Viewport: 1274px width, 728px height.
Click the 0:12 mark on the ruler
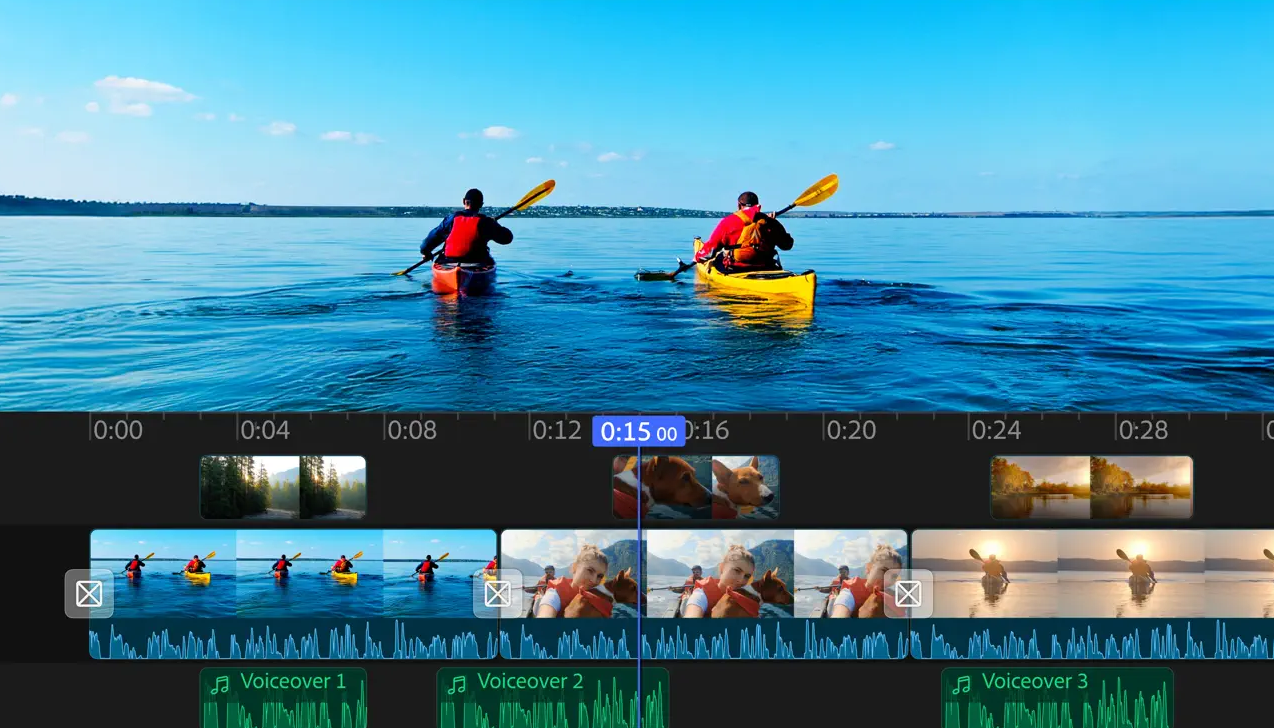point(557,431)
